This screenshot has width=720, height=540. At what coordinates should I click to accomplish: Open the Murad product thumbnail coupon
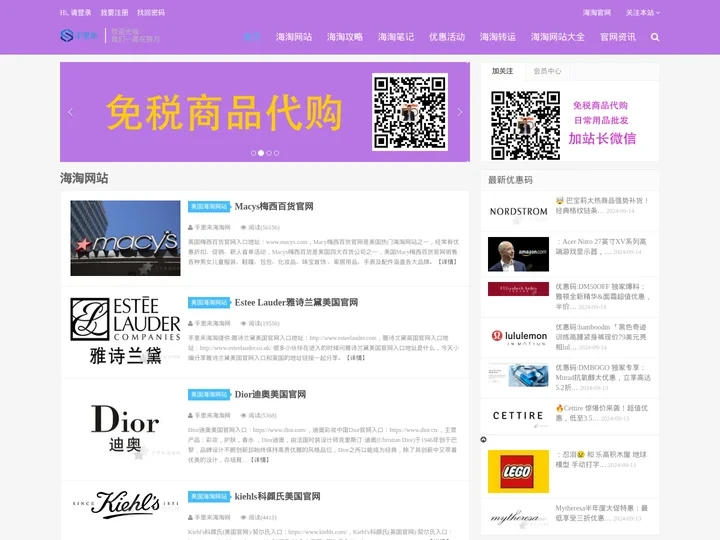click(518, 375)
